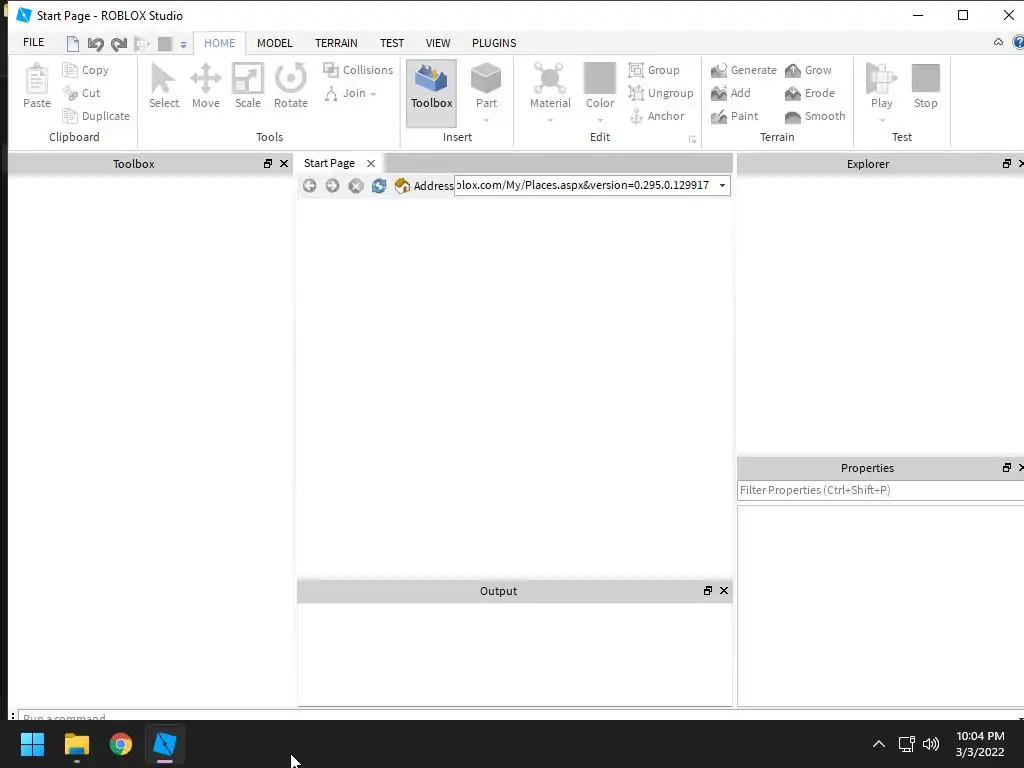This screenshot has width=1024, height=768.
Task: Close the Toolbox panel
Action: click(x=284, y=163)
